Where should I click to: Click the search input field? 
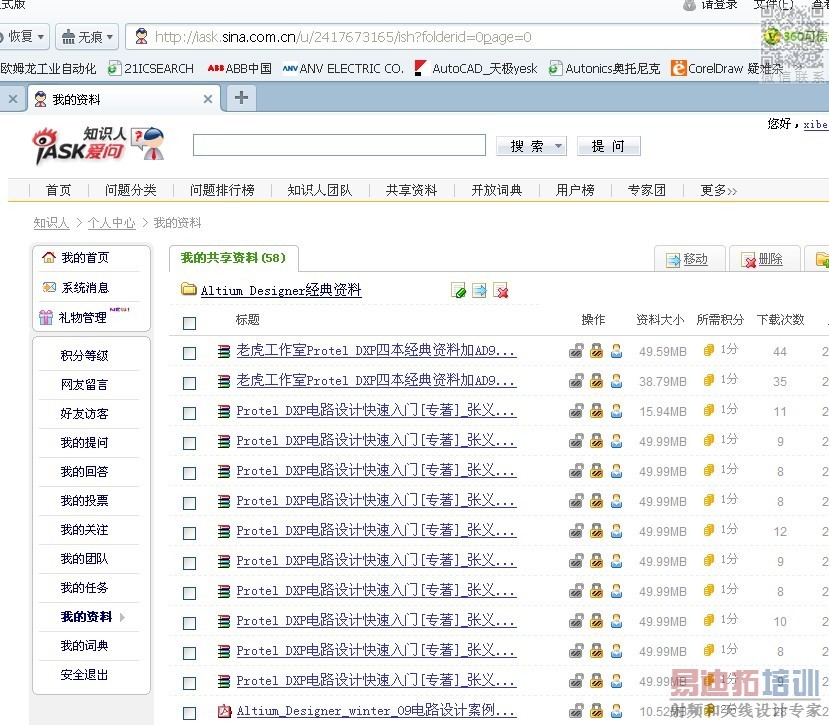click(339, 145)
